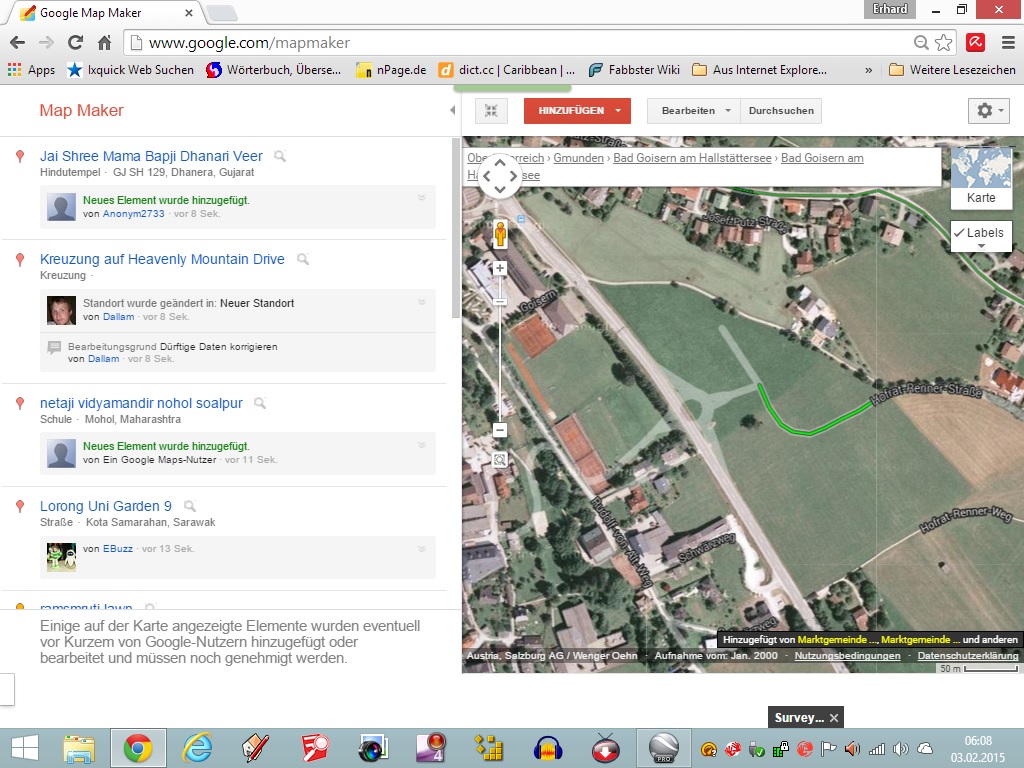Click magnifier beside Jai Shree Mama Bapji
1024x768 pixels.
tap(281, 157)
